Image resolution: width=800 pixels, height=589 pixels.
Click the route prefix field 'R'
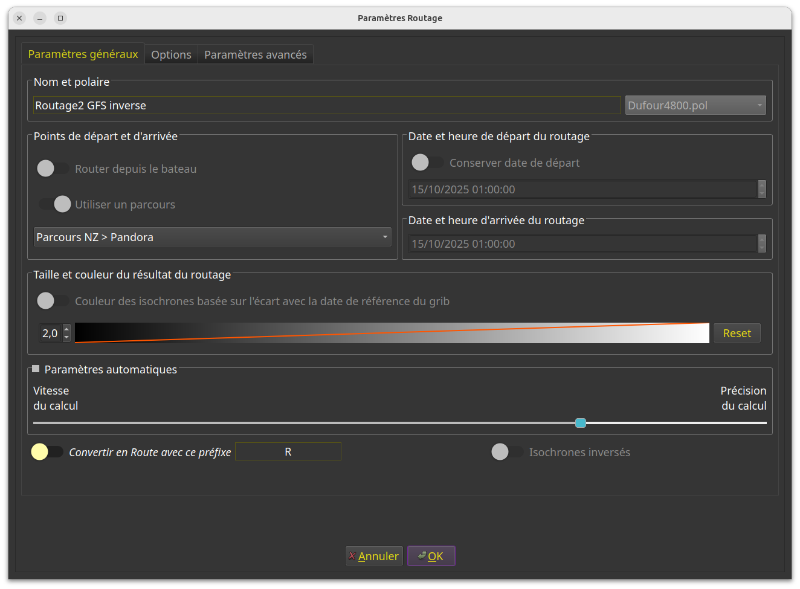point(288,452)
